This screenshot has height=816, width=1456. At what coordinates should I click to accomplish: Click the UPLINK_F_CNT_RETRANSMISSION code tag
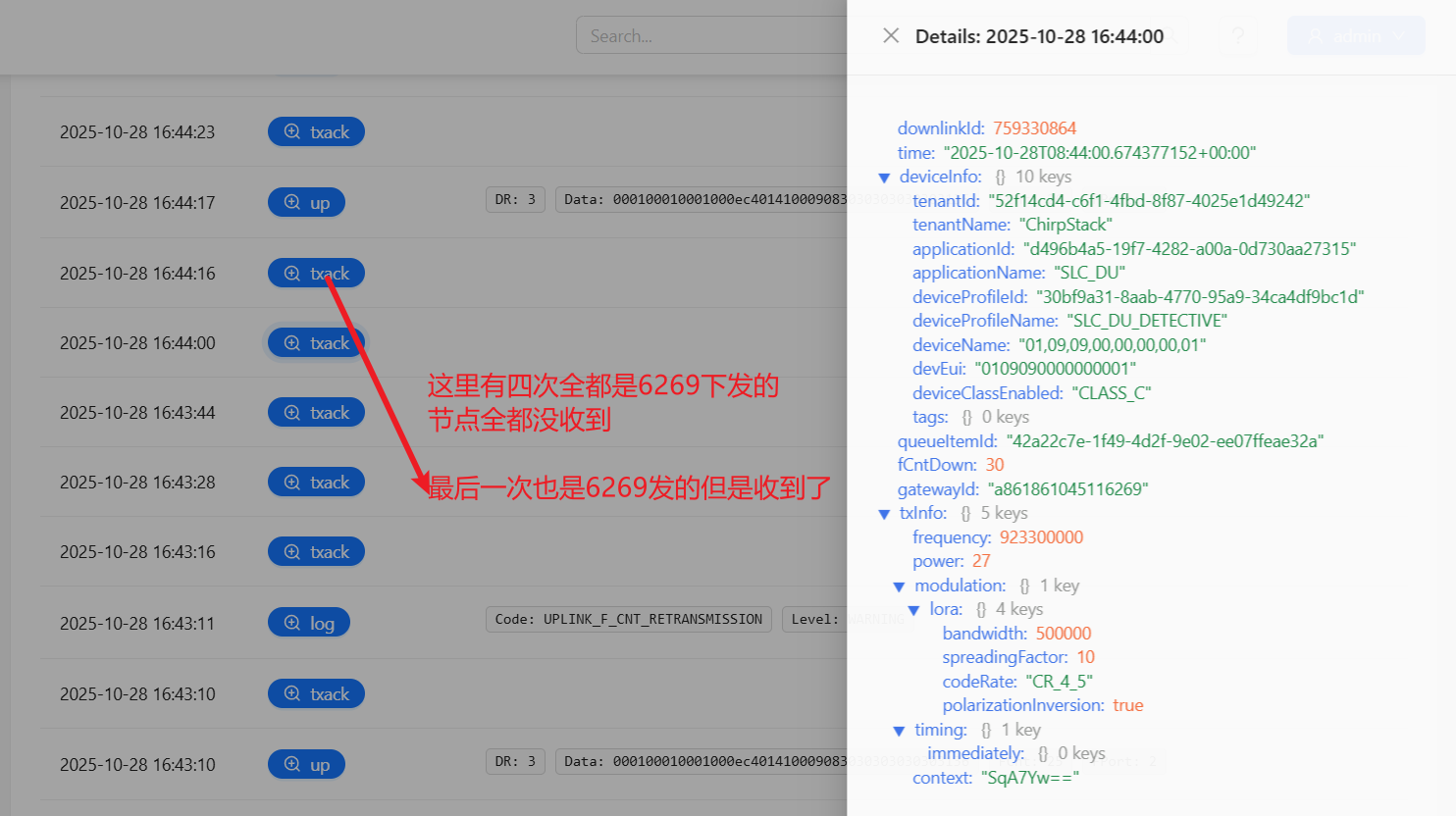coord(628,620)
